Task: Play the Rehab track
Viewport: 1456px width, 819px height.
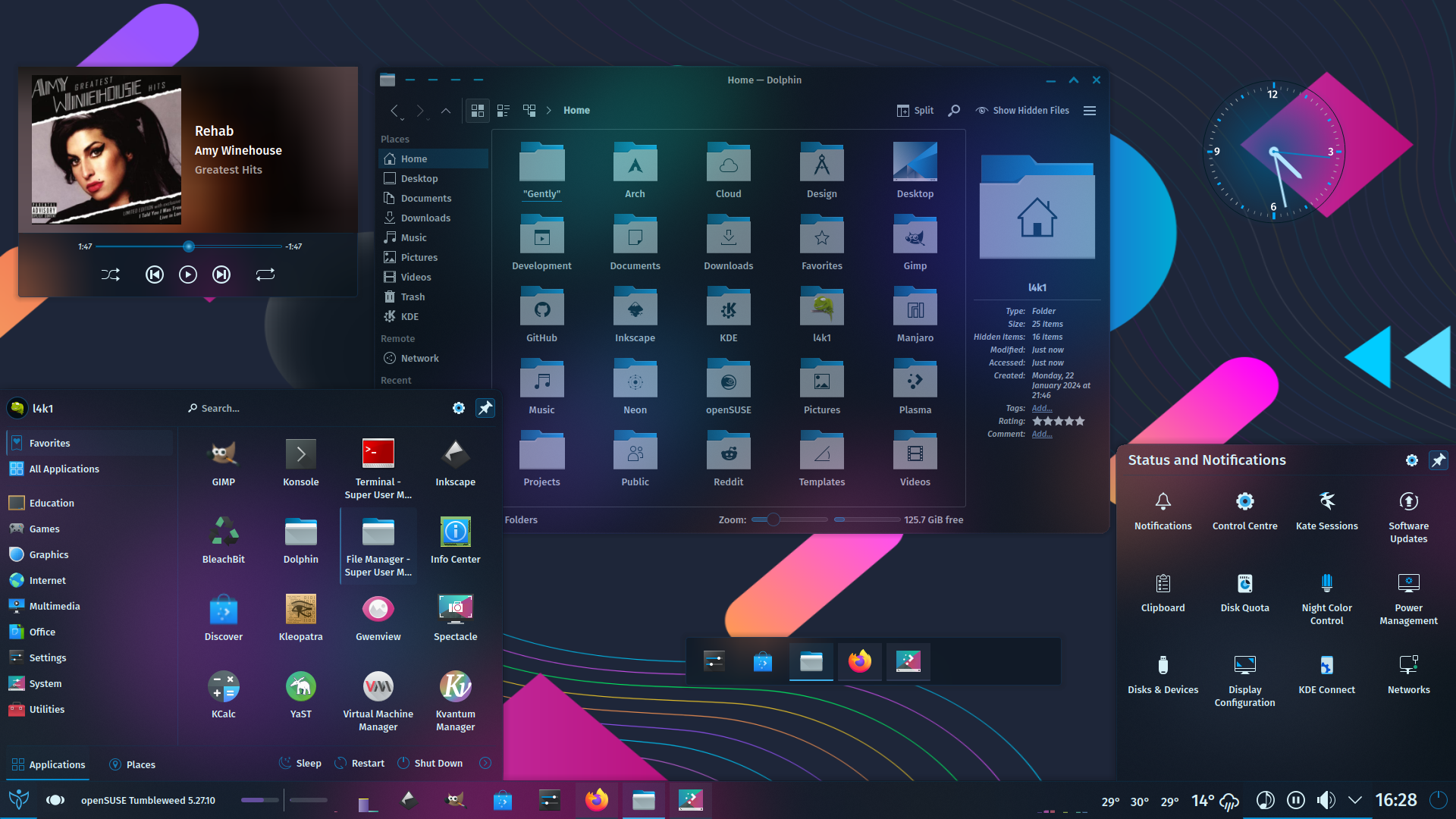Action: pos(188,275)
